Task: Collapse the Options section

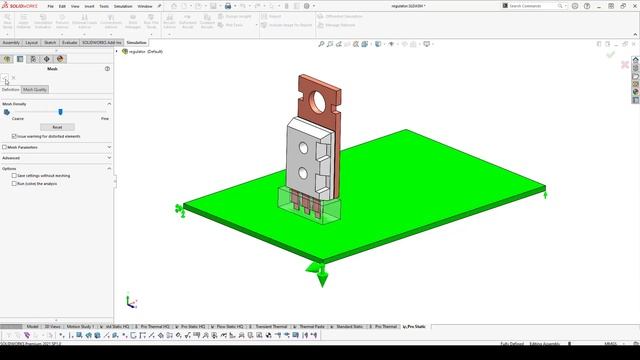Action: pyautogui.click(x=109, y=168)
